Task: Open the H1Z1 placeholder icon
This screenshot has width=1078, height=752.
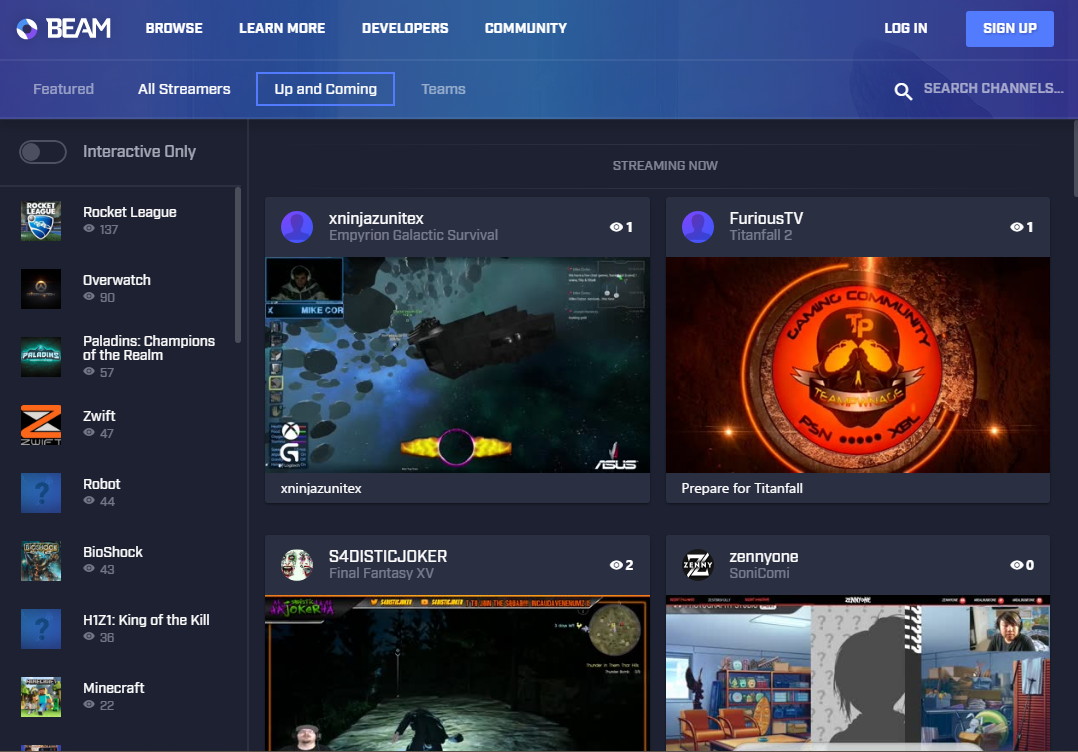Action: pos(41,629)
